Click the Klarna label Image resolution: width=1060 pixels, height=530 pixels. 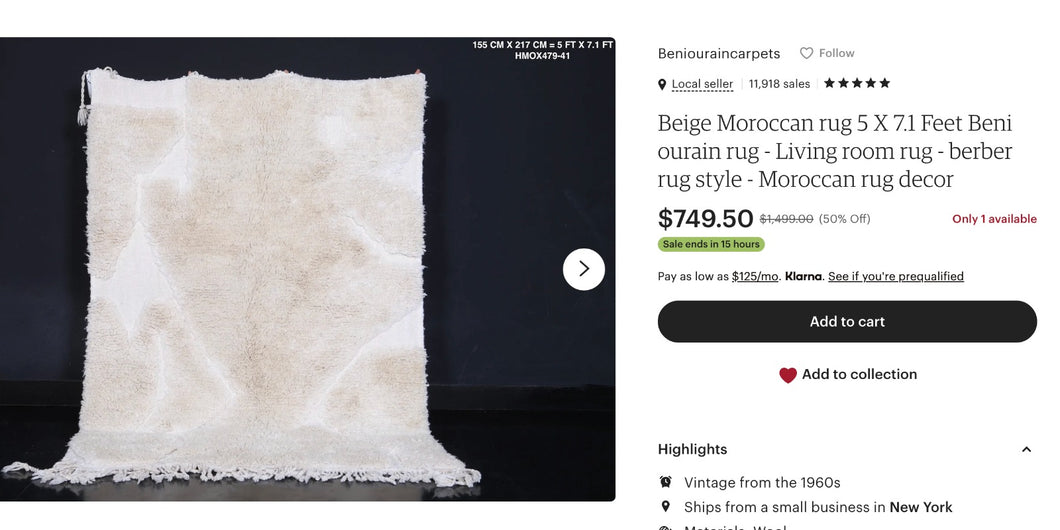(x=803, y=276)
